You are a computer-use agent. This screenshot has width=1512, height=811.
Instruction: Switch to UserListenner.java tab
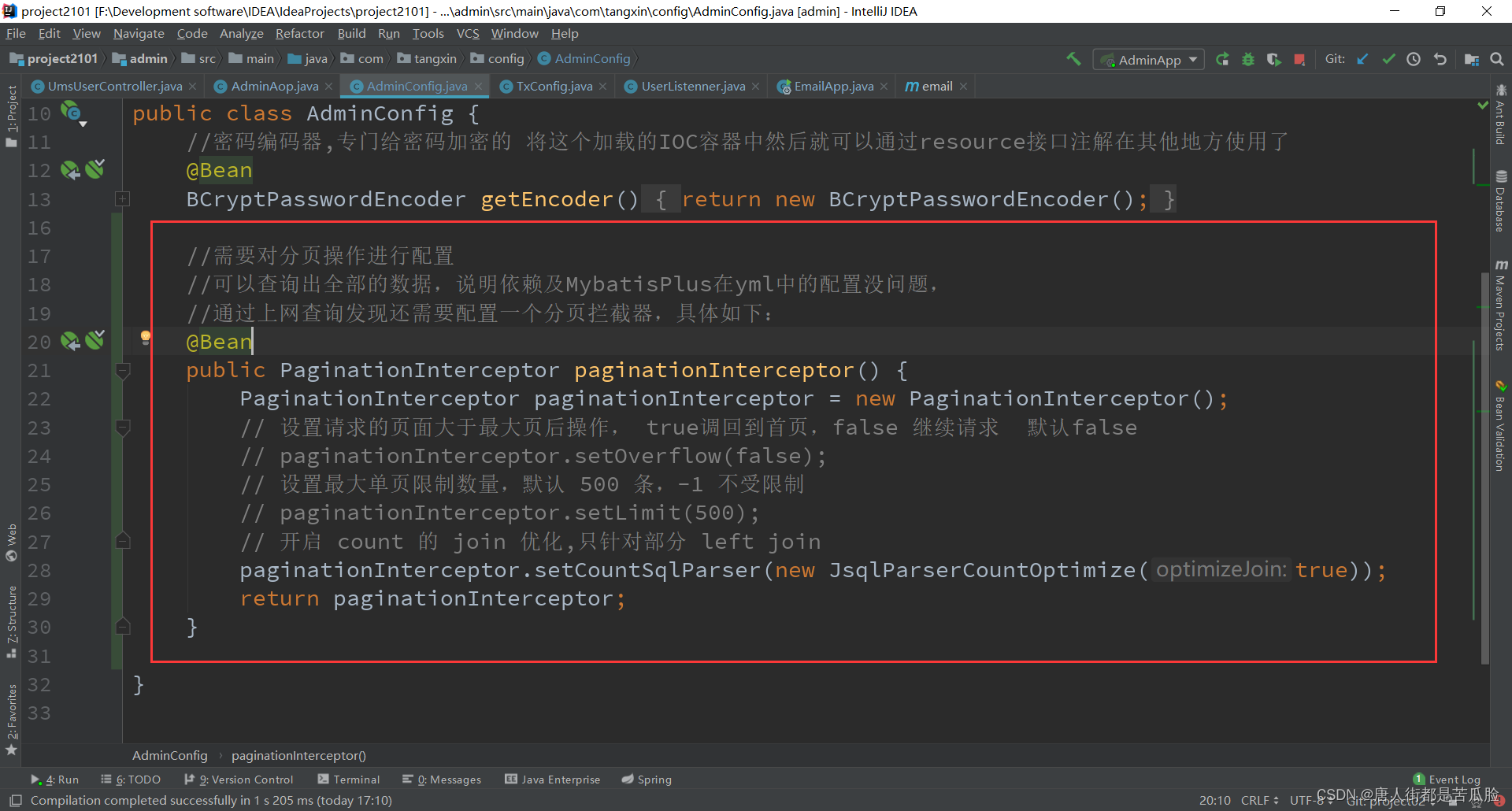click(693, 87)
